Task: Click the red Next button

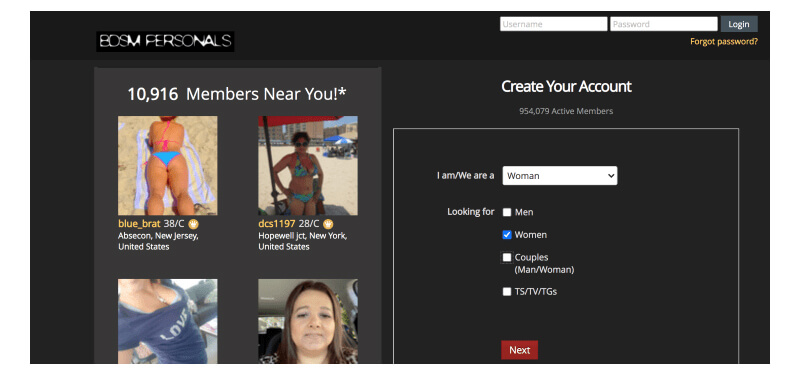Action: 519,350
